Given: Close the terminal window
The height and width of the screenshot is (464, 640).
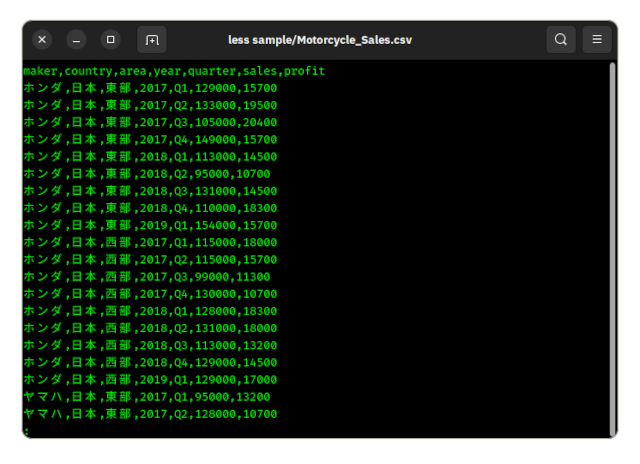Looking at the screenshot, I should pyautogui.click(x=42, y=40).
